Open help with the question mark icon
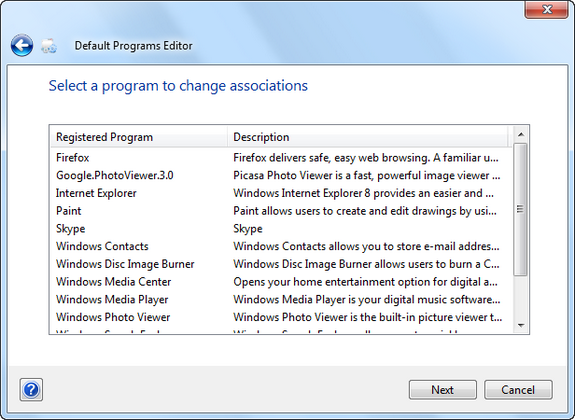This screenshot has height=420, width=575. coord(31,390)
